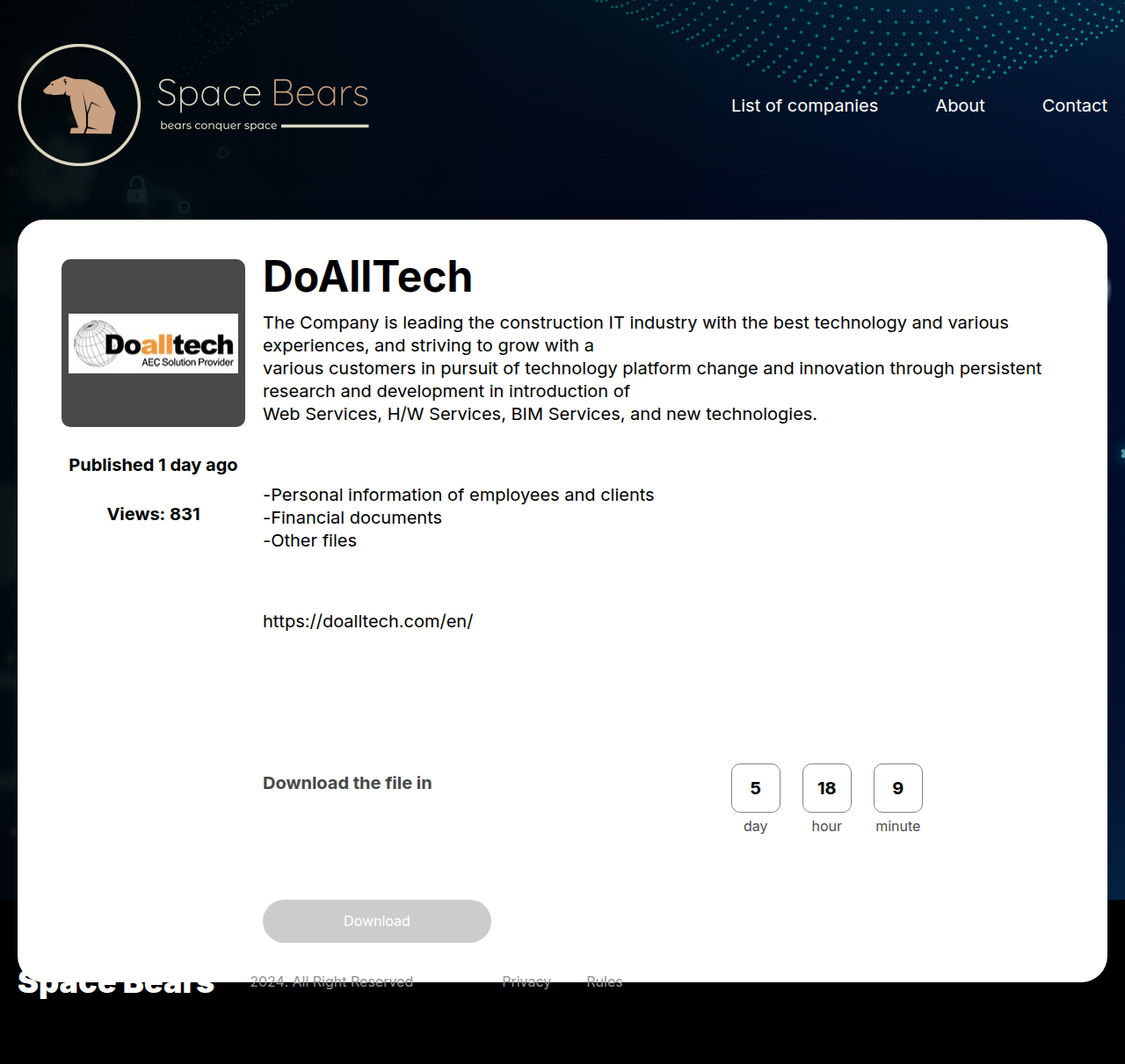
Task: Click the "minute" label under the countdown
Action: (898, 826)
